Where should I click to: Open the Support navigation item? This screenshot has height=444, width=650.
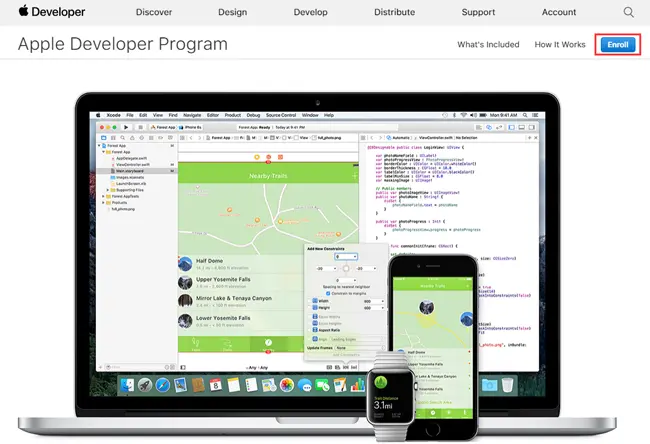478,12
